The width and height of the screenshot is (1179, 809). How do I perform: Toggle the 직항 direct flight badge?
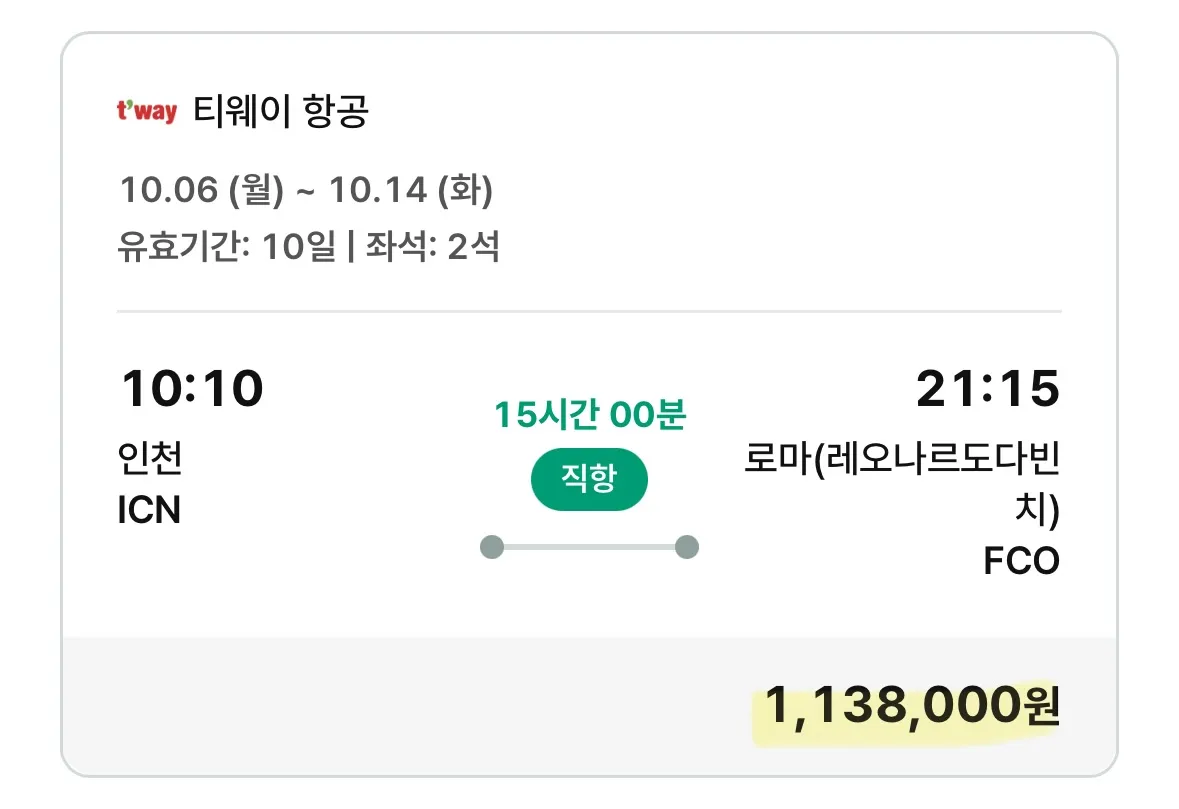[590, 479]
